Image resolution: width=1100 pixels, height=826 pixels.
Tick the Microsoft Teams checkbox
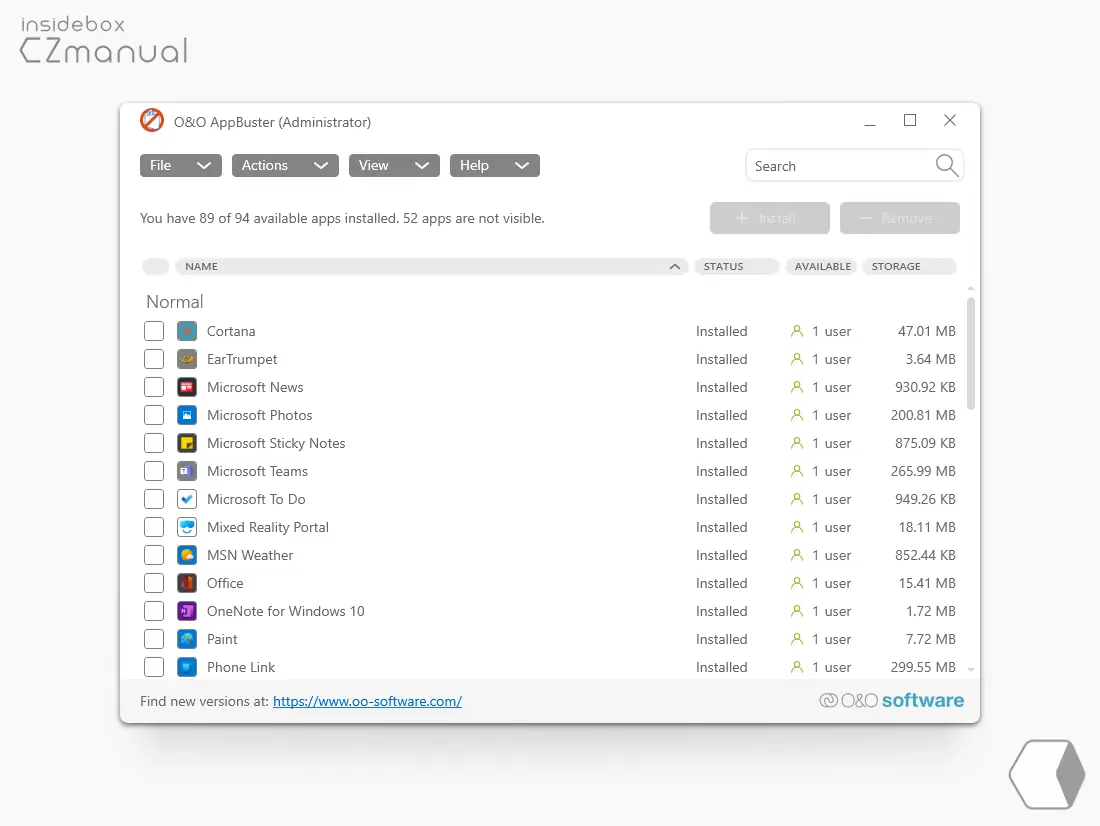tap(154, 471)
